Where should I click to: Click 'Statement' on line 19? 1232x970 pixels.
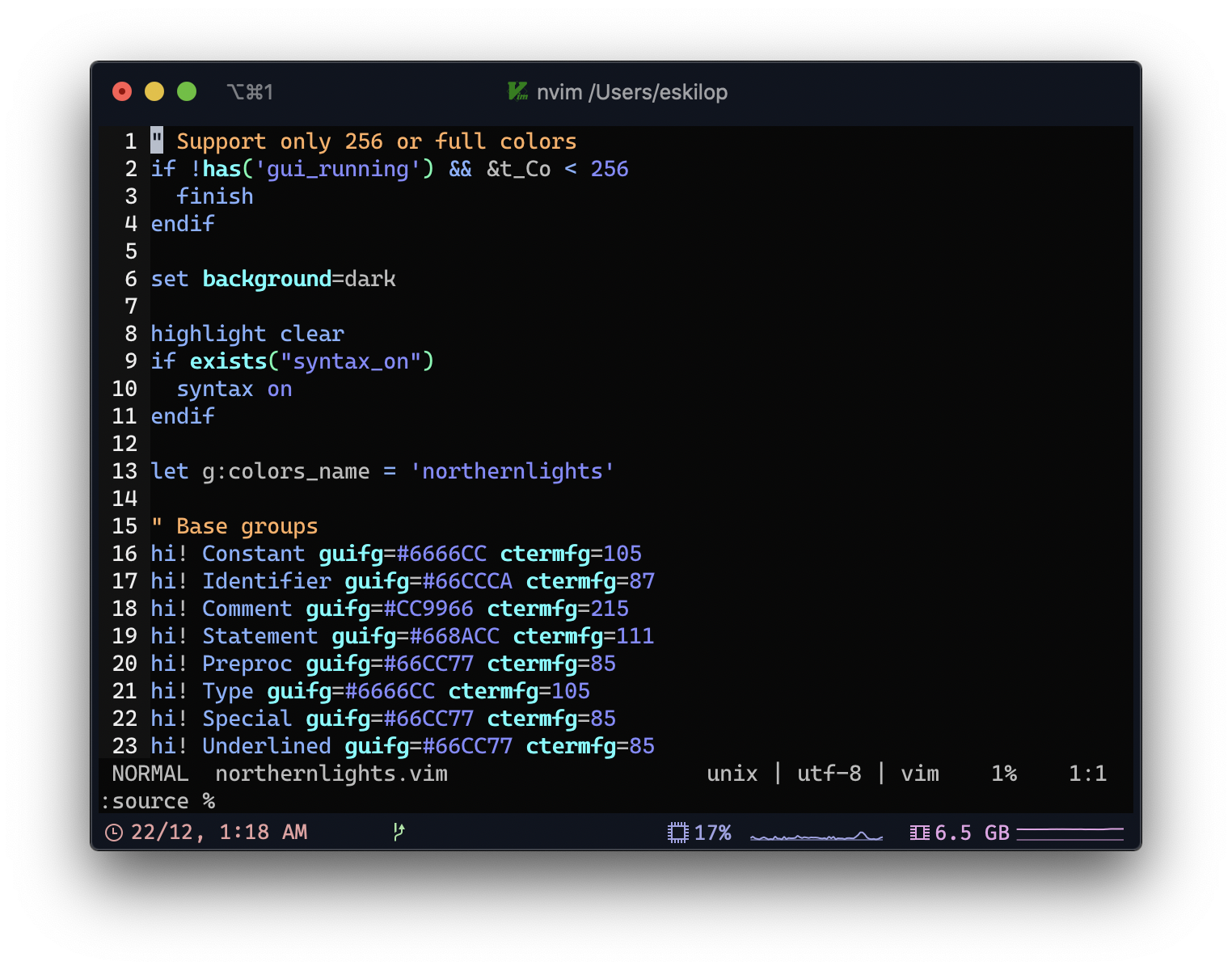tap(260, 636)
